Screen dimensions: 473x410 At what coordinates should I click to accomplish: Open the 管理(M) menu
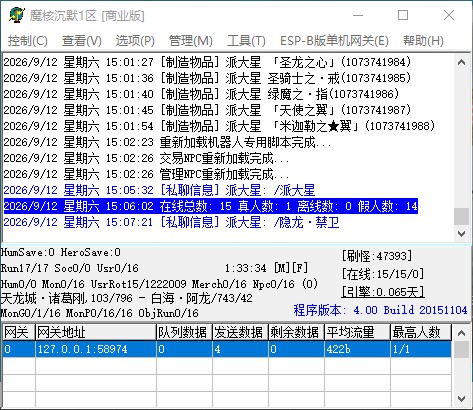pyautogui.click(x=191, y=41)
